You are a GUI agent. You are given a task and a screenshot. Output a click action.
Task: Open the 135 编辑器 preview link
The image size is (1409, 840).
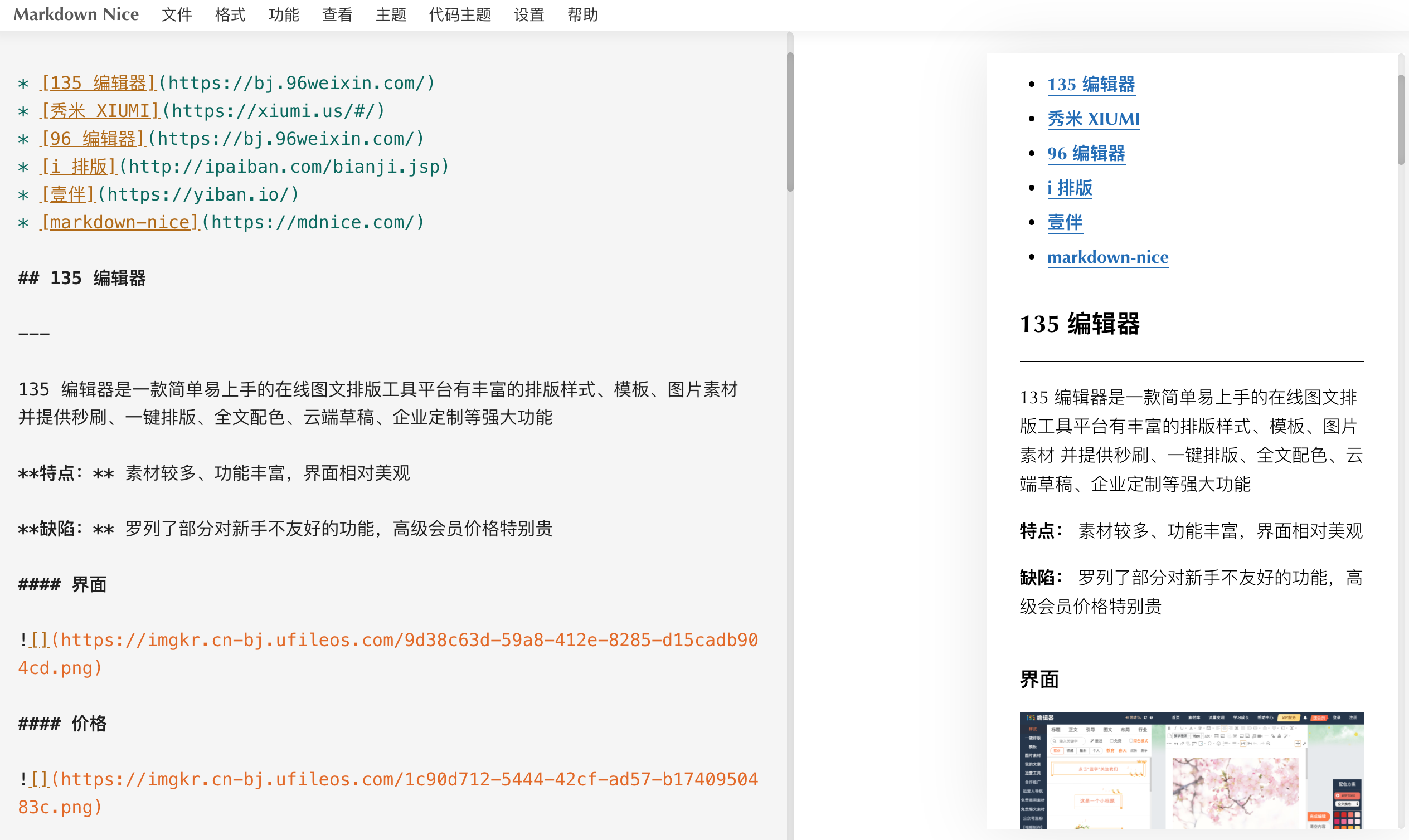[x=1091, y=84]
